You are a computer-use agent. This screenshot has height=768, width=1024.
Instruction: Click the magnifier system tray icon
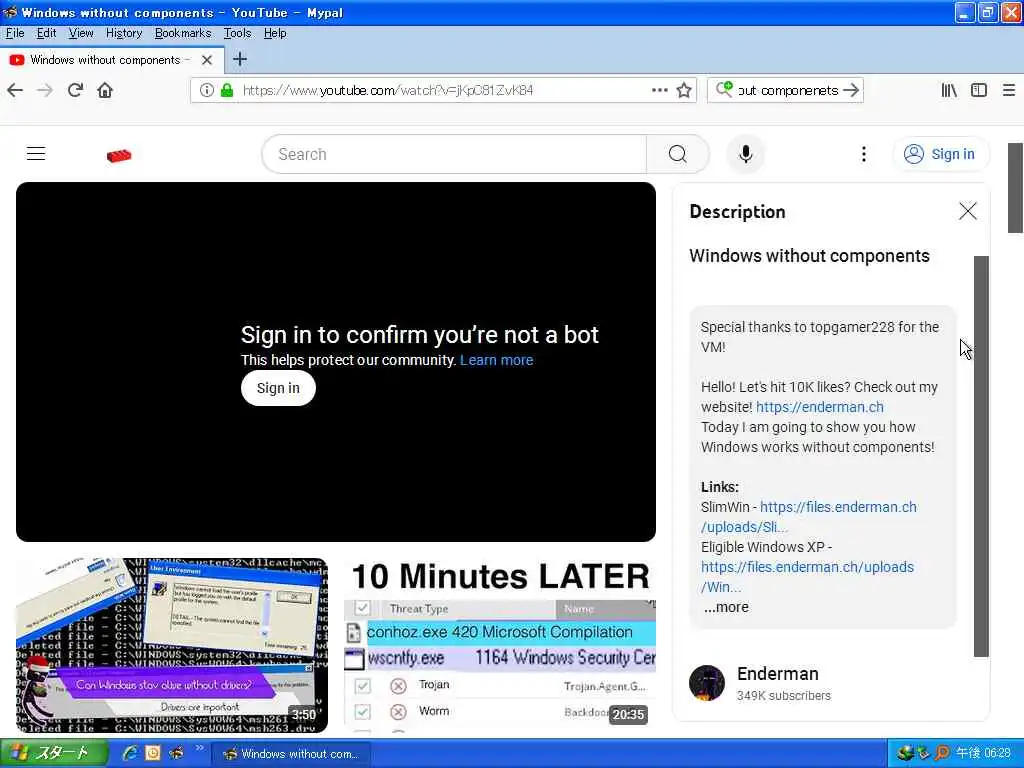tap(942, 753)
